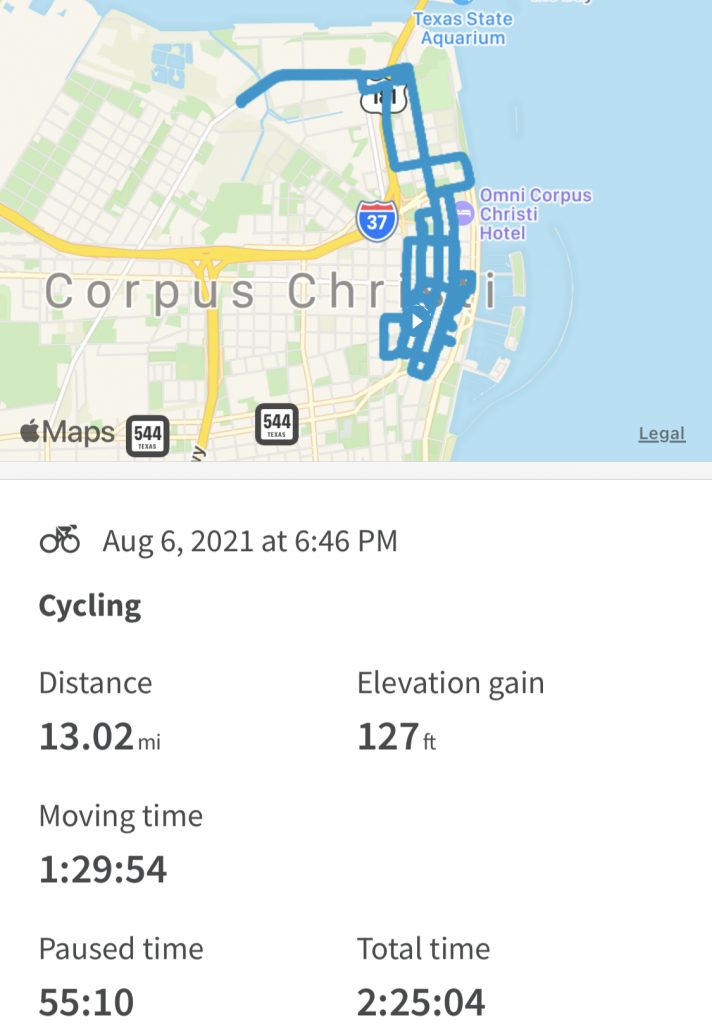712x1024 pixels.
Task: Tap the 2:25:04 total time value
Action: click(x=421, y=1002)
